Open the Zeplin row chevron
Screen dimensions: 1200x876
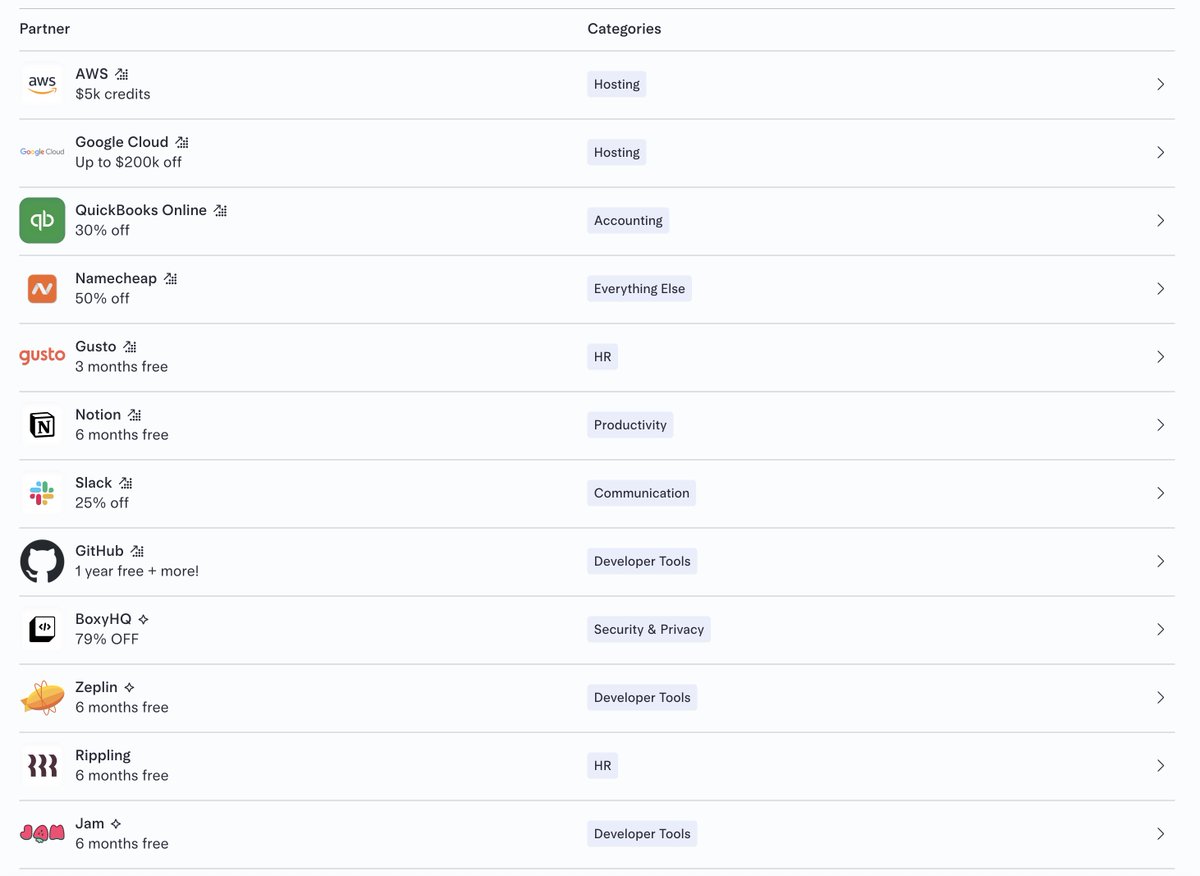pos(1160,697)
